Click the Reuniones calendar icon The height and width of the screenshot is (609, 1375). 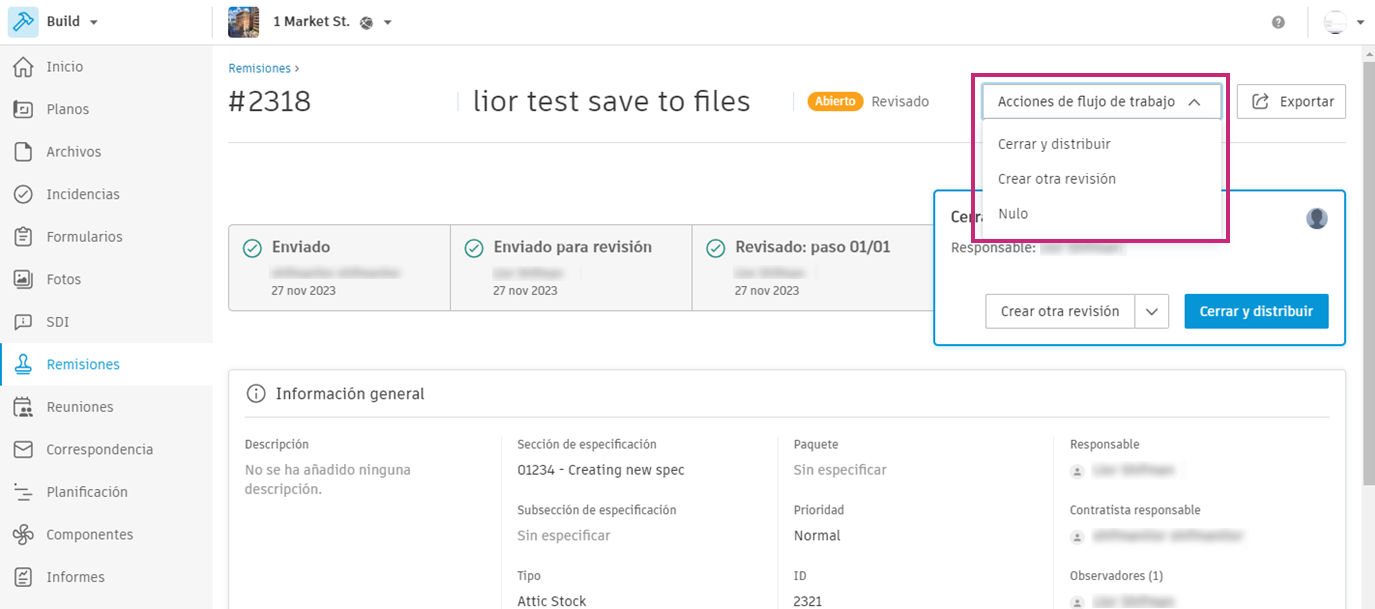(23, 407)
